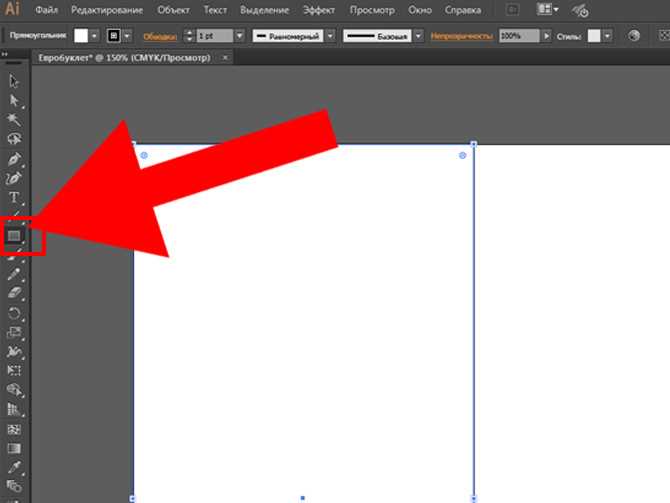This screenshot has height=503, width=670.
Task: Open the Базовая brush definition dropdown
Action: (x=419, y=36)
